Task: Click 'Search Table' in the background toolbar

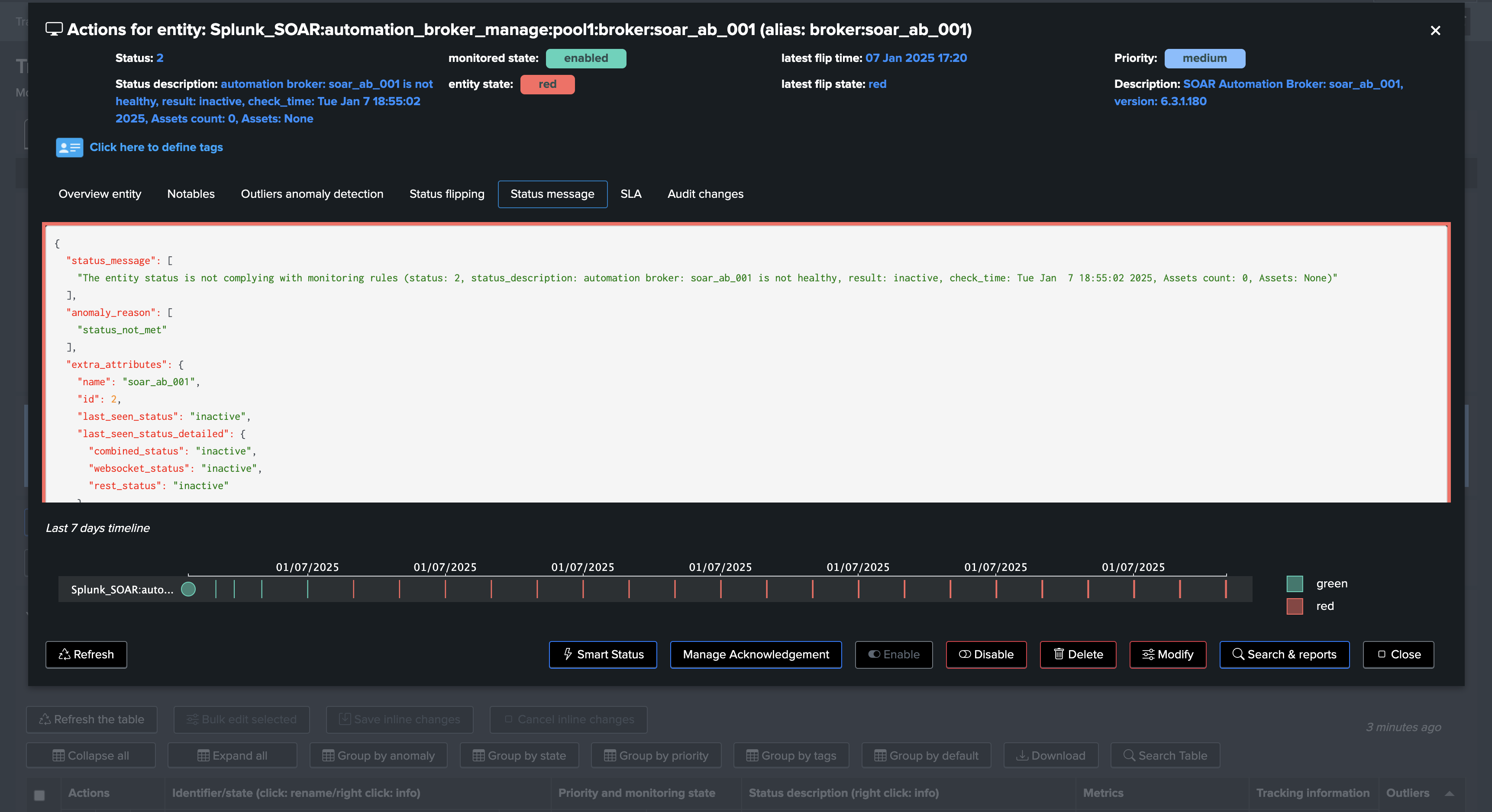Action: tap(1166, 756)
